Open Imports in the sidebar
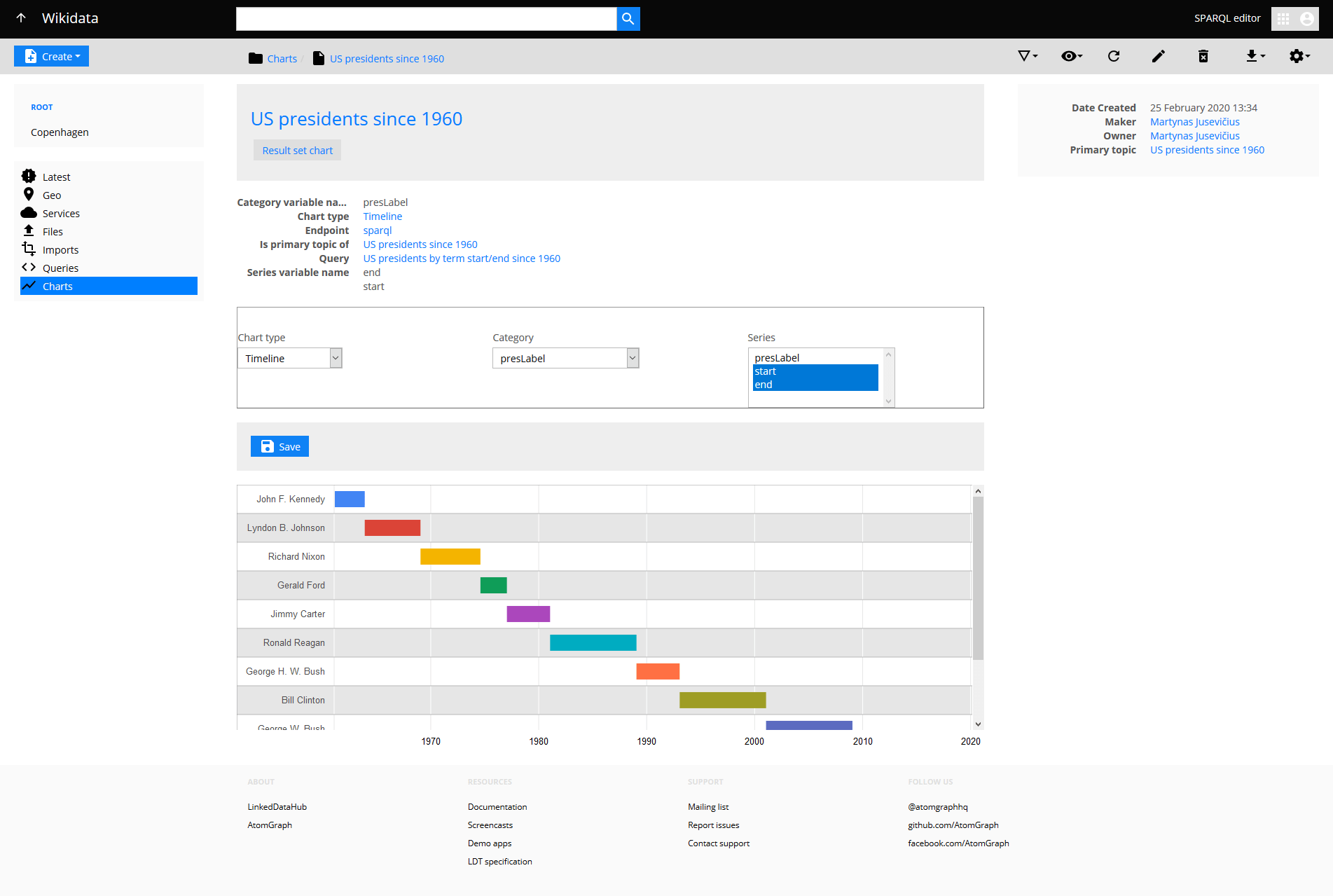The width and height of the screenshot is (1333, 896). coord(60,250)
